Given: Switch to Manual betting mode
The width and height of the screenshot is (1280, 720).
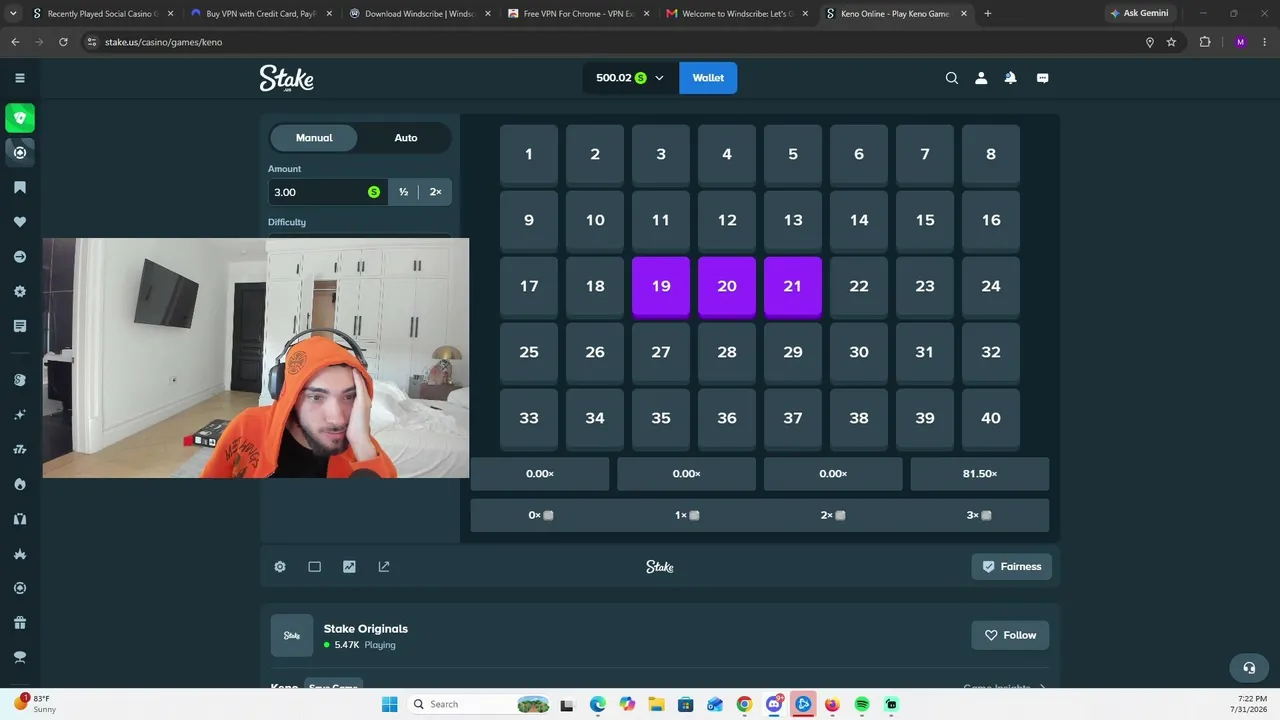Looking at the screenshot, I should 314,138.
